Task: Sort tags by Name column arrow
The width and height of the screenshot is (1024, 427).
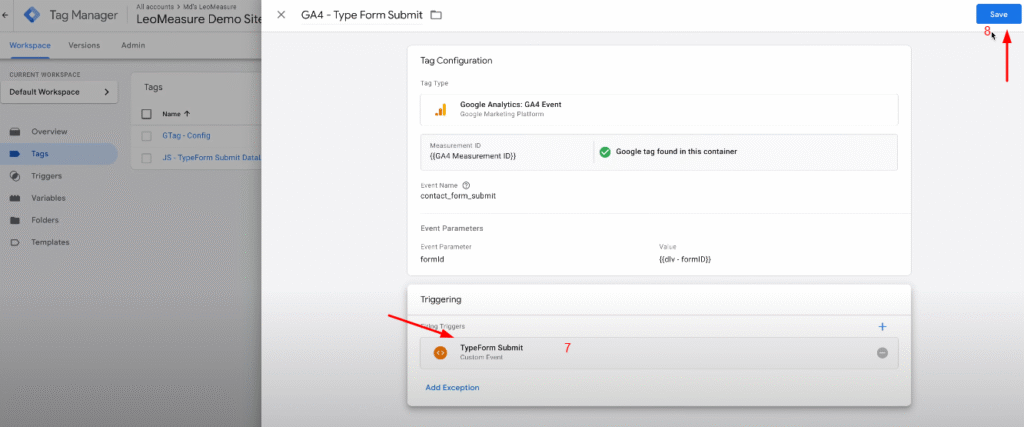Action: (x=187, y=114)
